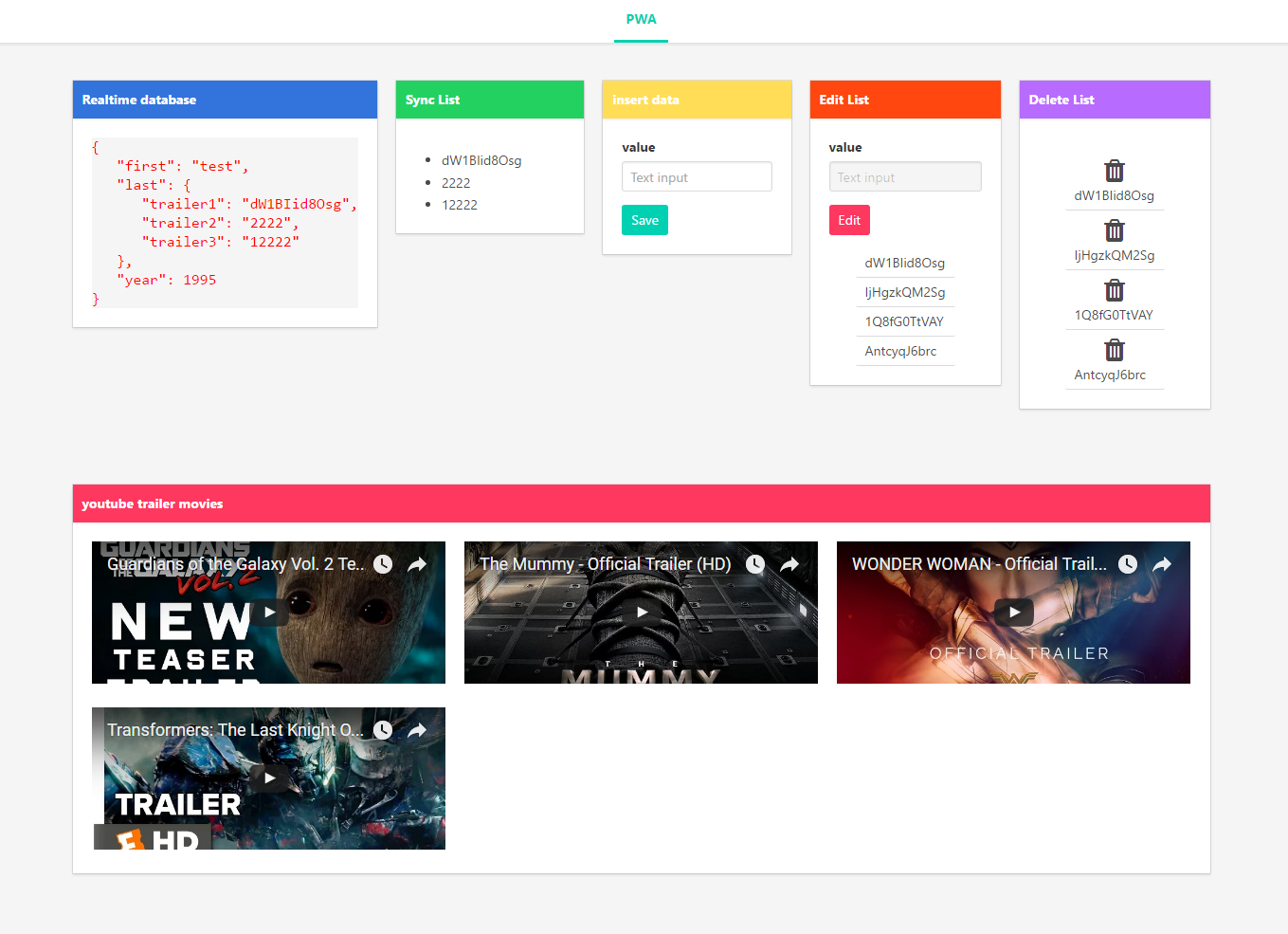Click the Delete List card header
Image resolution: width=1288 pixels, height=934 pixels.
point(1115,100)
